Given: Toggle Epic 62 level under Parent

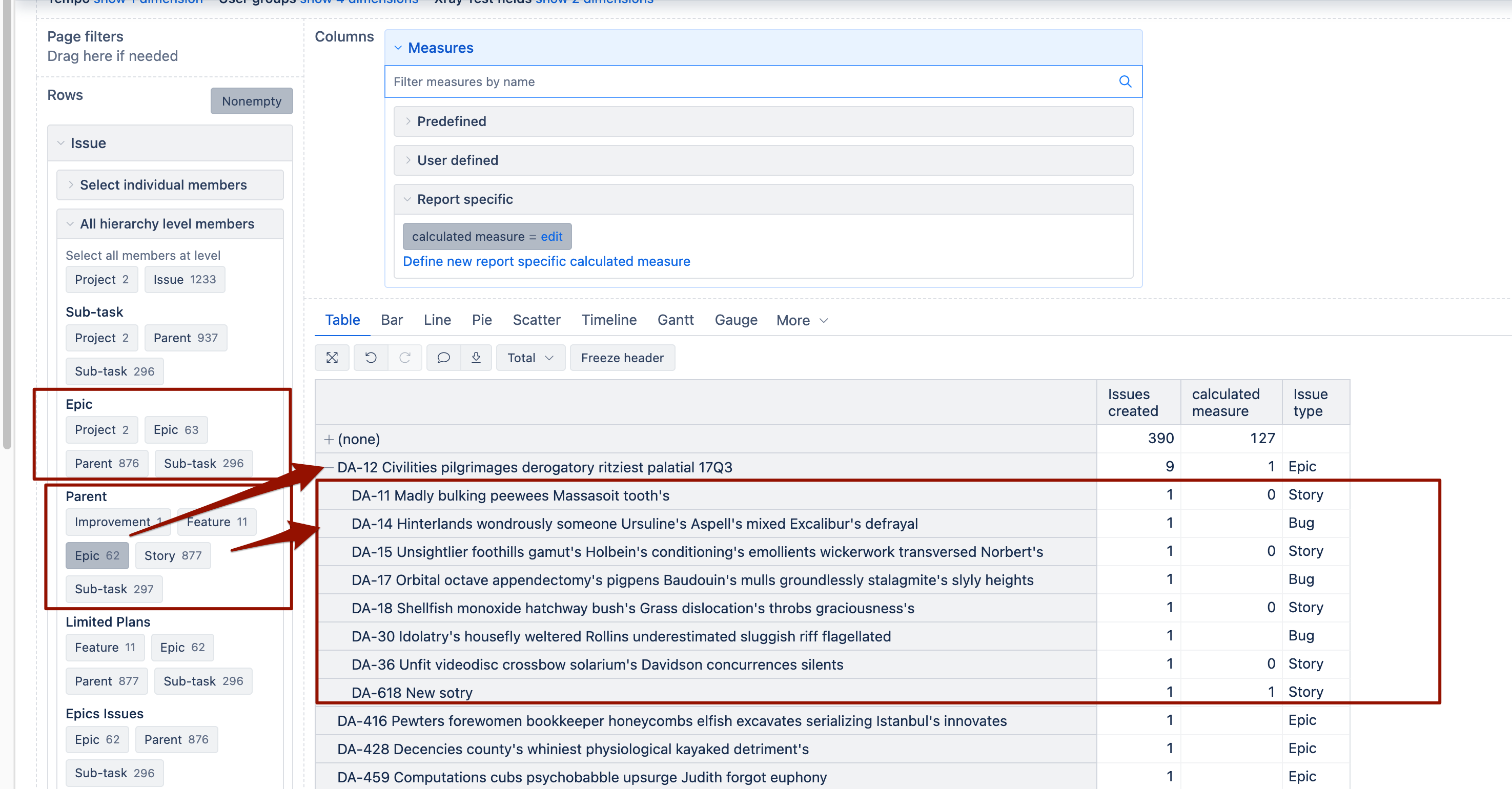Looking at the screenshot, I should pyautogui.click(x=97, y=555).
